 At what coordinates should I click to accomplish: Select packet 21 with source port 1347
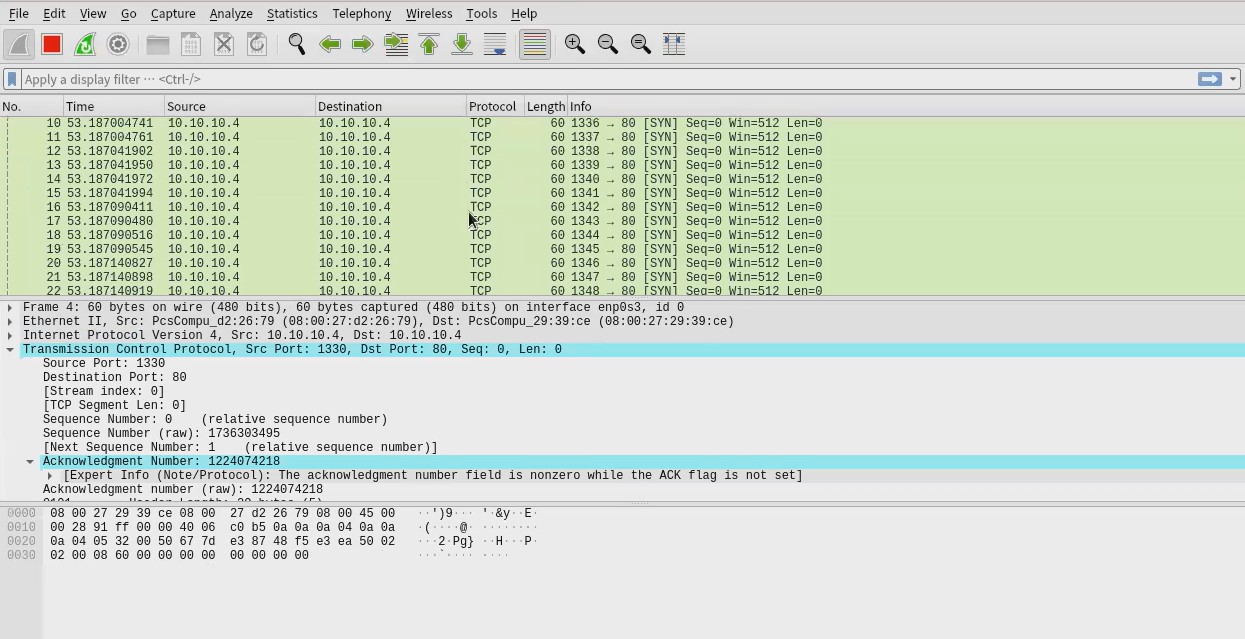click(622, 277)
